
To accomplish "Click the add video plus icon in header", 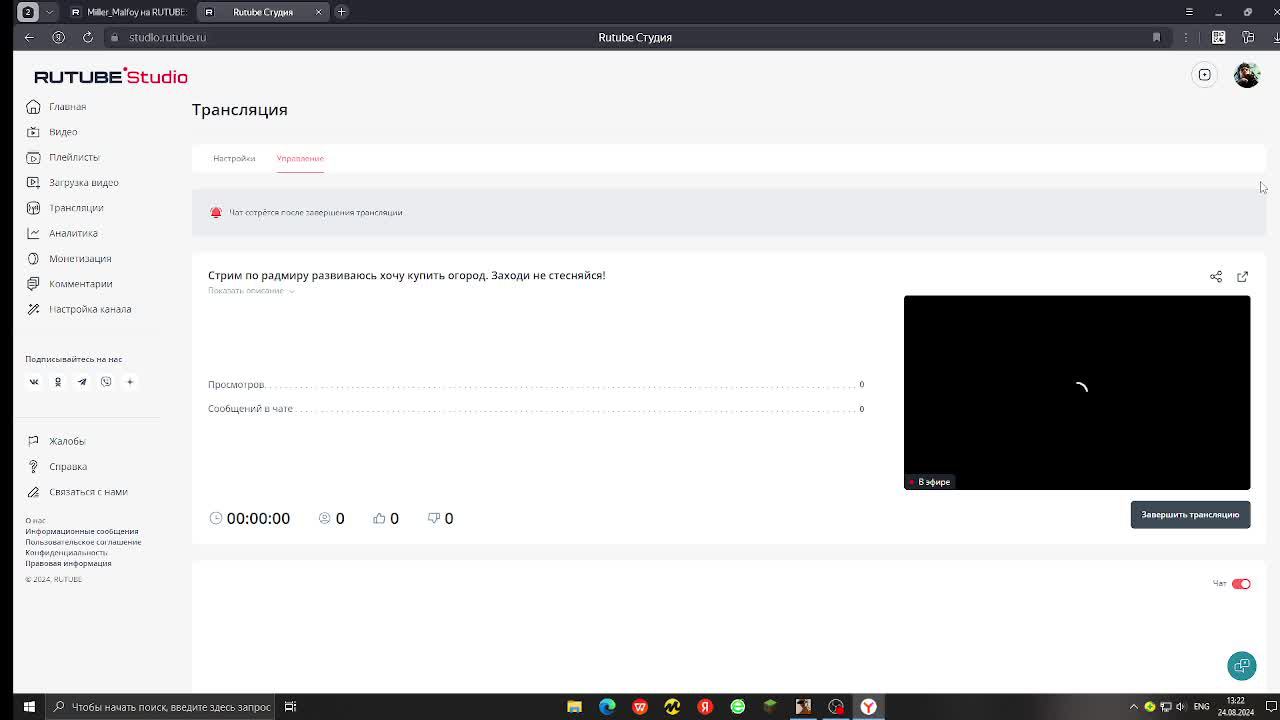I will click(1205, 75).
